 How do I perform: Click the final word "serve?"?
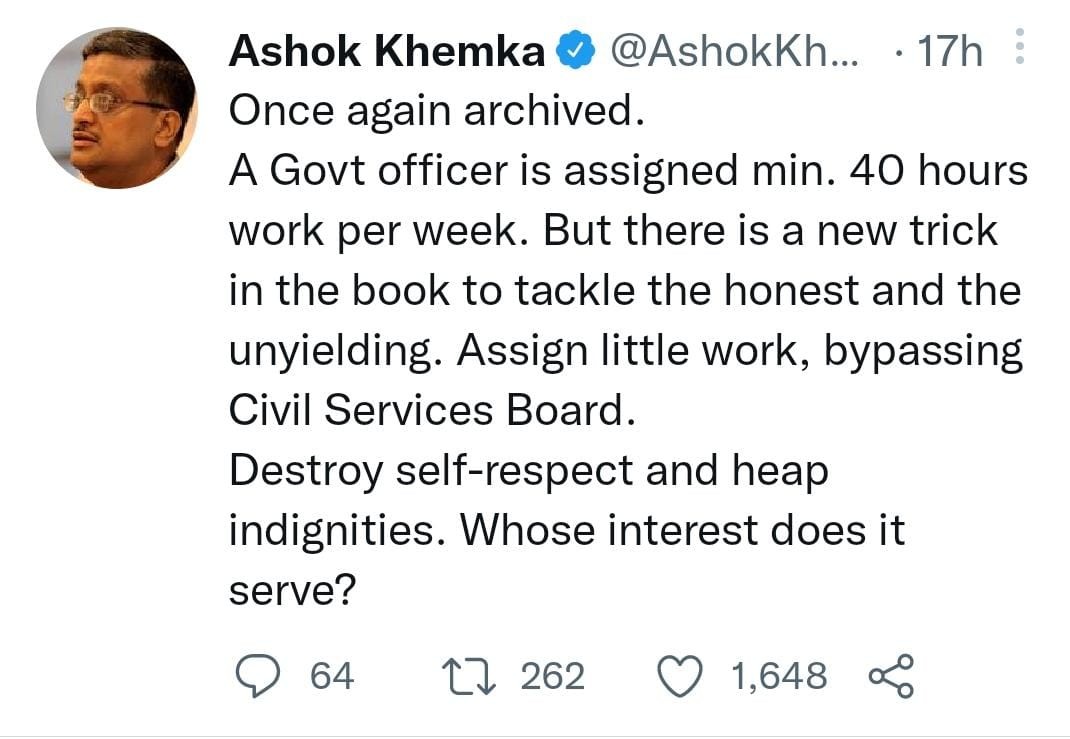(x=293, y=590)
